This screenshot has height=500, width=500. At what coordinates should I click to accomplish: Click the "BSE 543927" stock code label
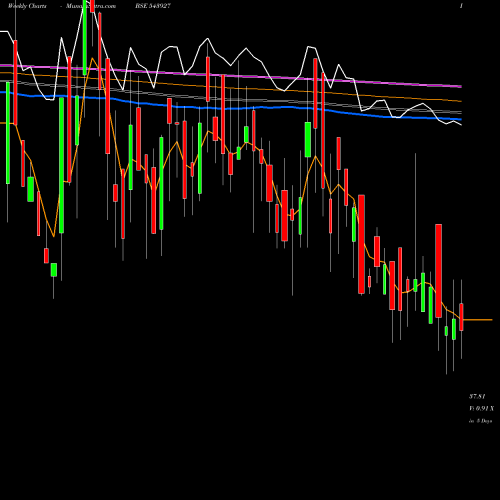[153, 6]
